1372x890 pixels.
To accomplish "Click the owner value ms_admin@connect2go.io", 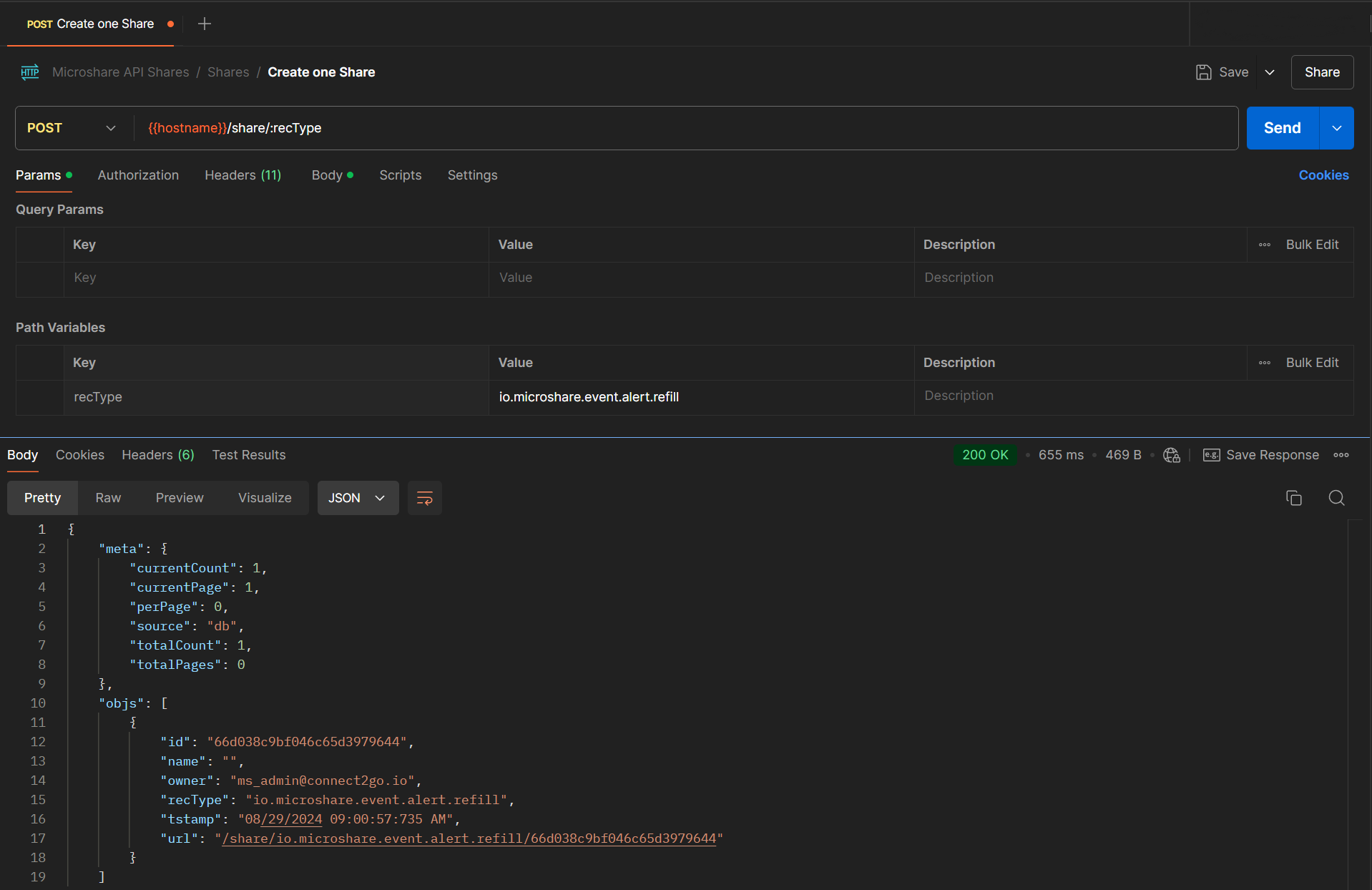I will click(322, 781).
